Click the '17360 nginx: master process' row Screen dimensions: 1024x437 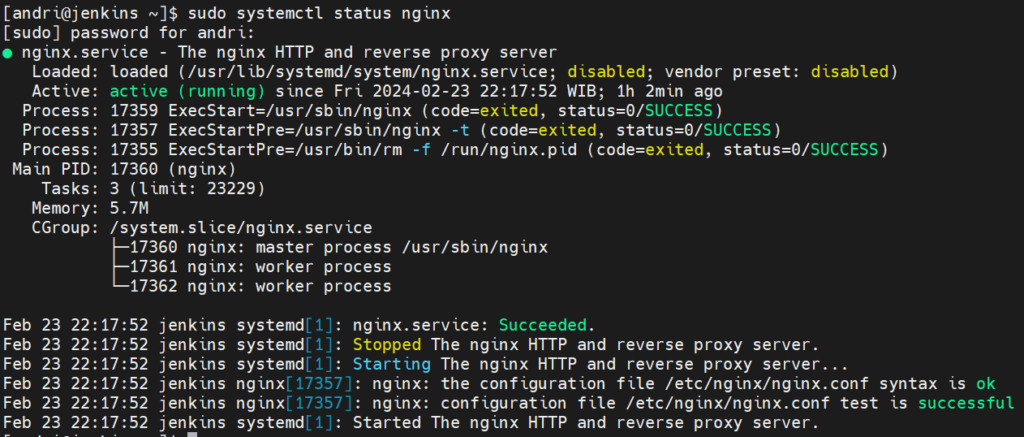point(329,248)
